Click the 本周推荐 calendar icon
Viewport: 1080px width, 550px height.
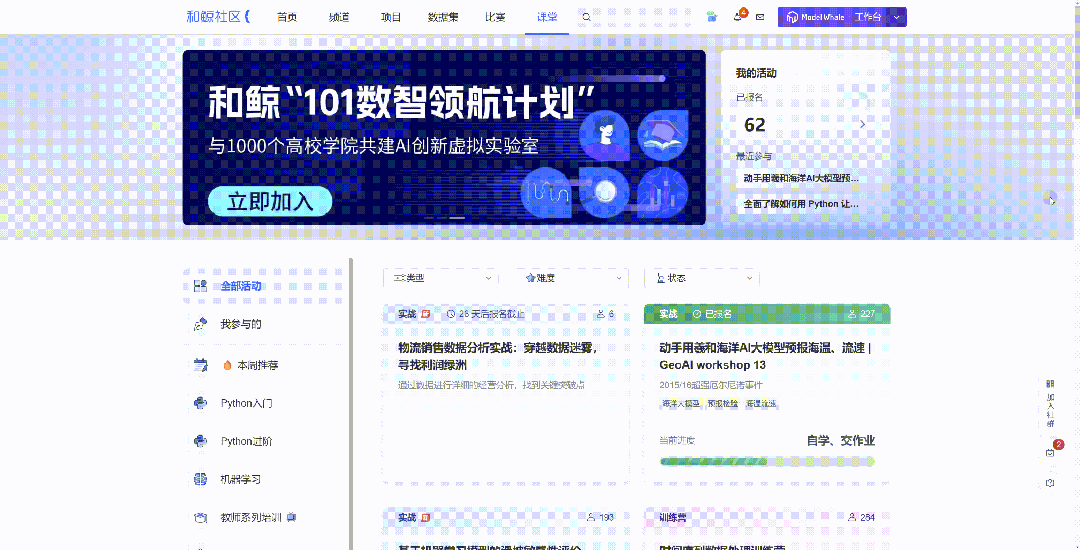(200, 366)
